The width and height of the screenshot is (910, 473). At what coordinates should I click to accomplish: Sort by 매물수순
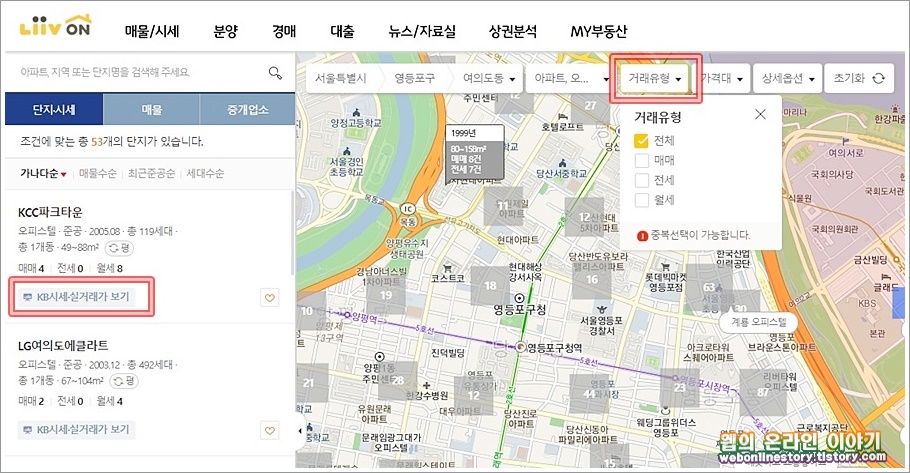click(x=98, y=174)
